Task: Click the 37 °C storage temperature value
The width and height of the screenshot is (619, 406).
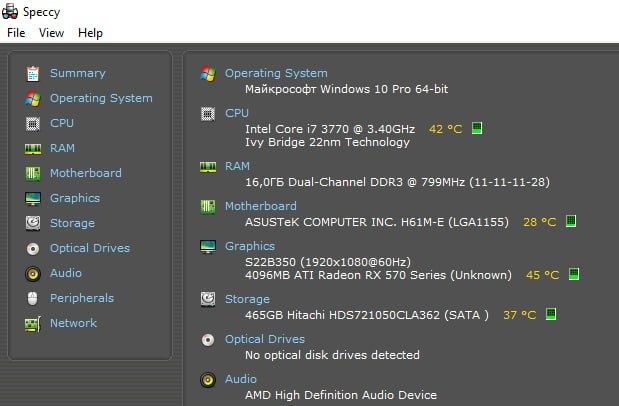Action: (520, 315)
